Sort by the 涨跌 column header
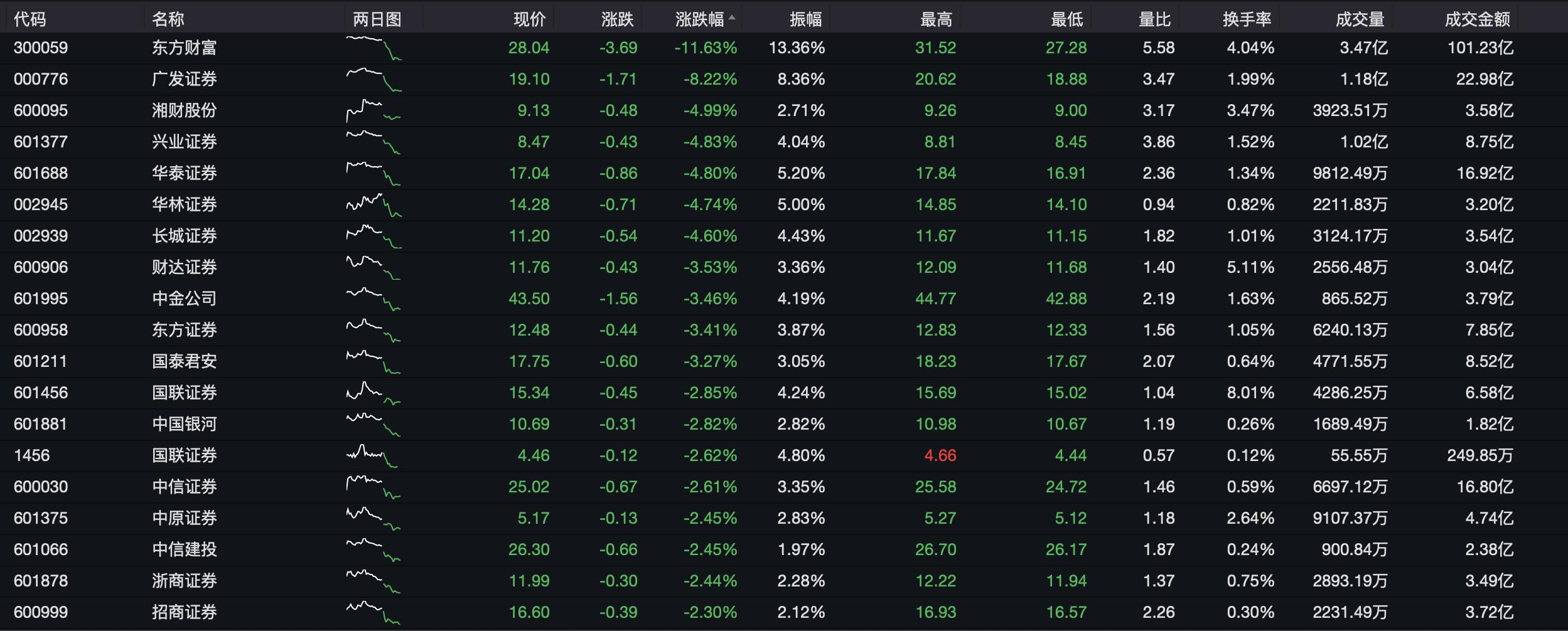 click(x=617, y=19)
